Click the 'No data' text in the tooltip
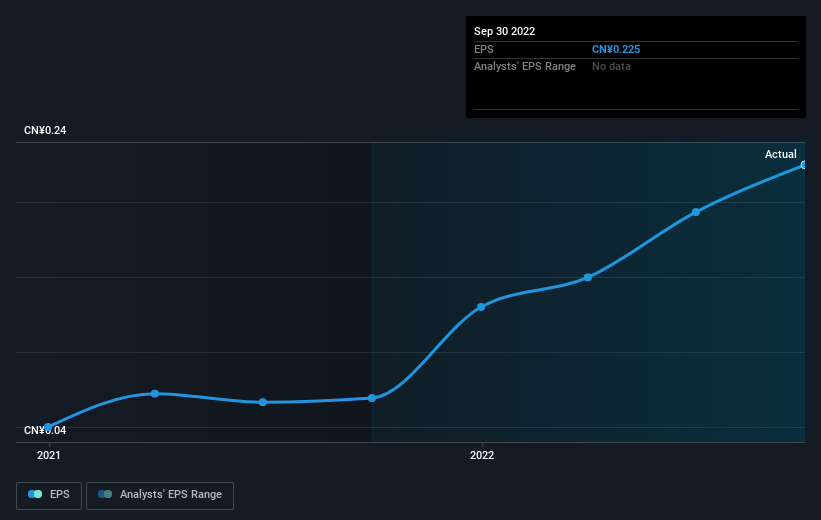 [x=611, y=67]
